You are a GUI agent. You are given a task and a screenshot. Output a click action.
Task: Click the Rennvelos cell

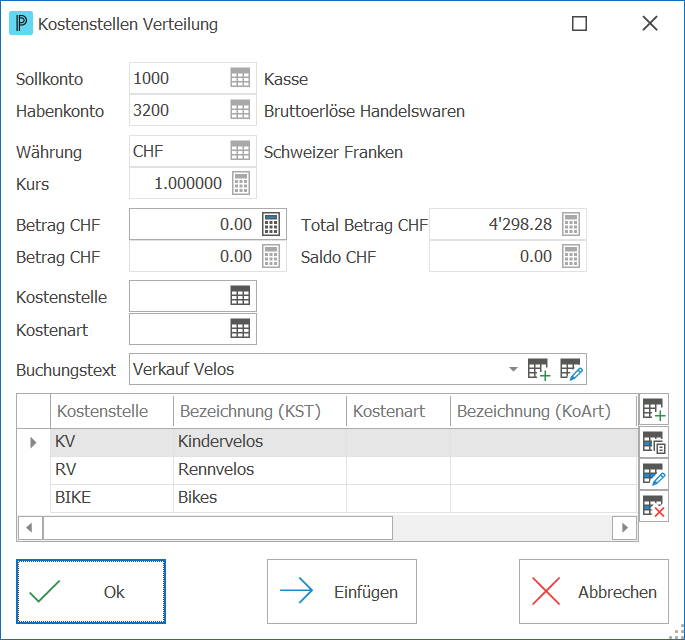tap(260, 470)
